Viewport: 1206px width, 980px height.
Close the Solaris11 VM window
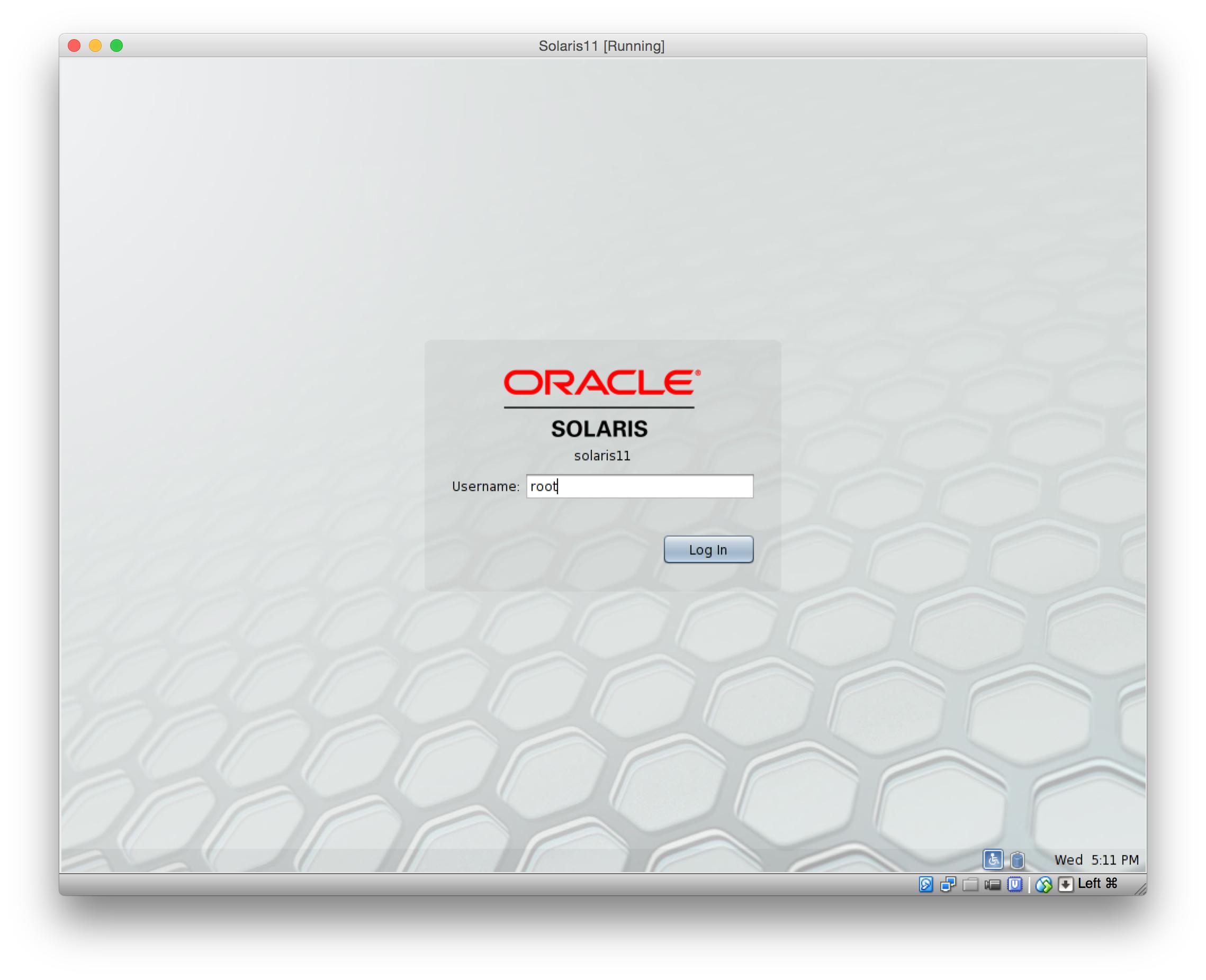(x=74, y=46)
